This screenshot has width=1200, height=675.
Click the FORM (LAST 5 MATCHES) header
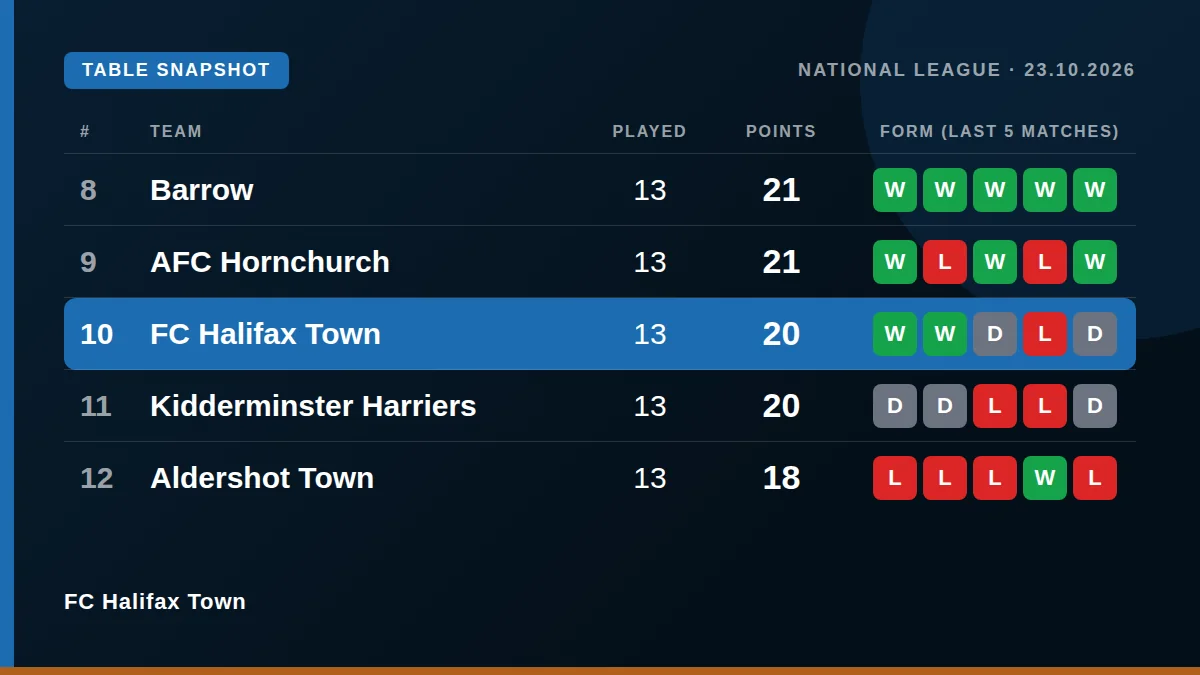pyautogui.click(x=1000, y=131)
